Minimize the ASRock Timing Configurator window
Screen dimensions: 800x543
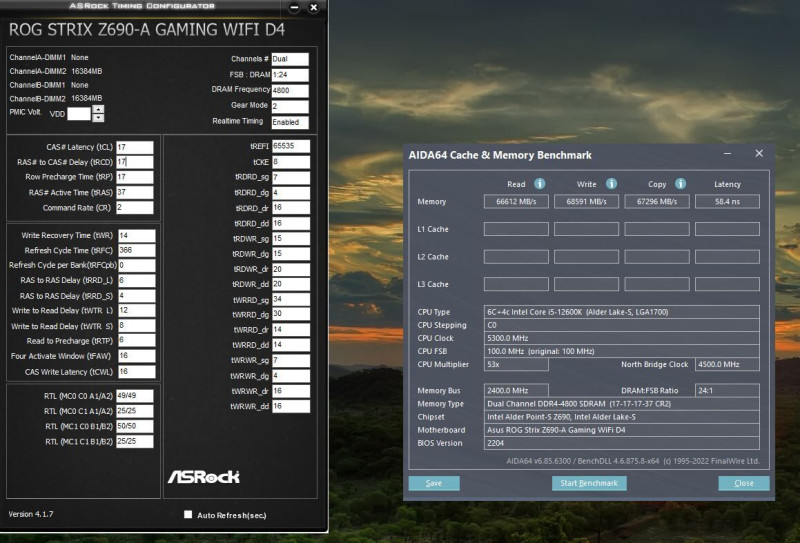tap(294, 8)
